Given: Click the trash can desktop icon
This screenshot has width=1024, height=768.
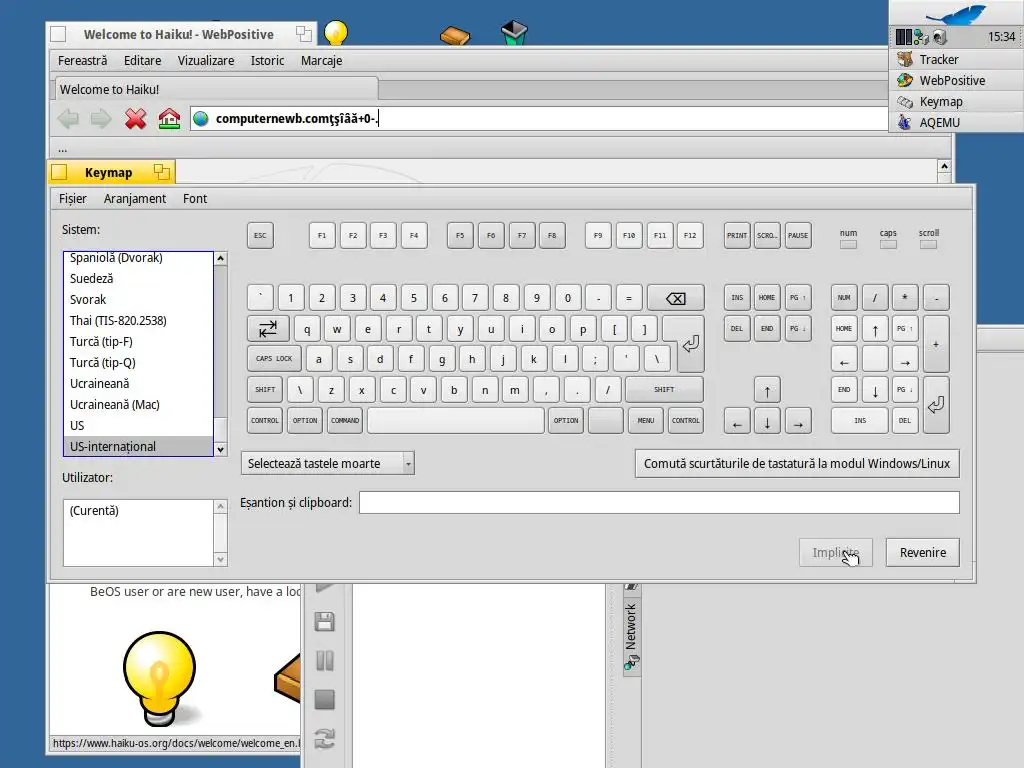Looking at the screenshot, I should point(514,33).
